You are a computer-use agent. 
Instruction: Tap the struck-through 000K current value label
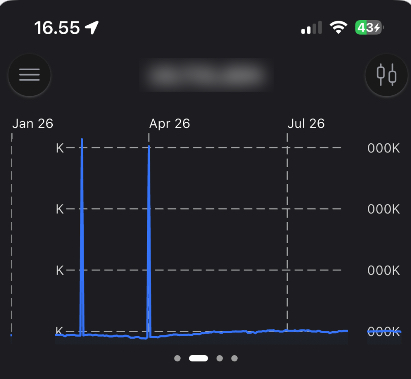[x=384, y=332]
